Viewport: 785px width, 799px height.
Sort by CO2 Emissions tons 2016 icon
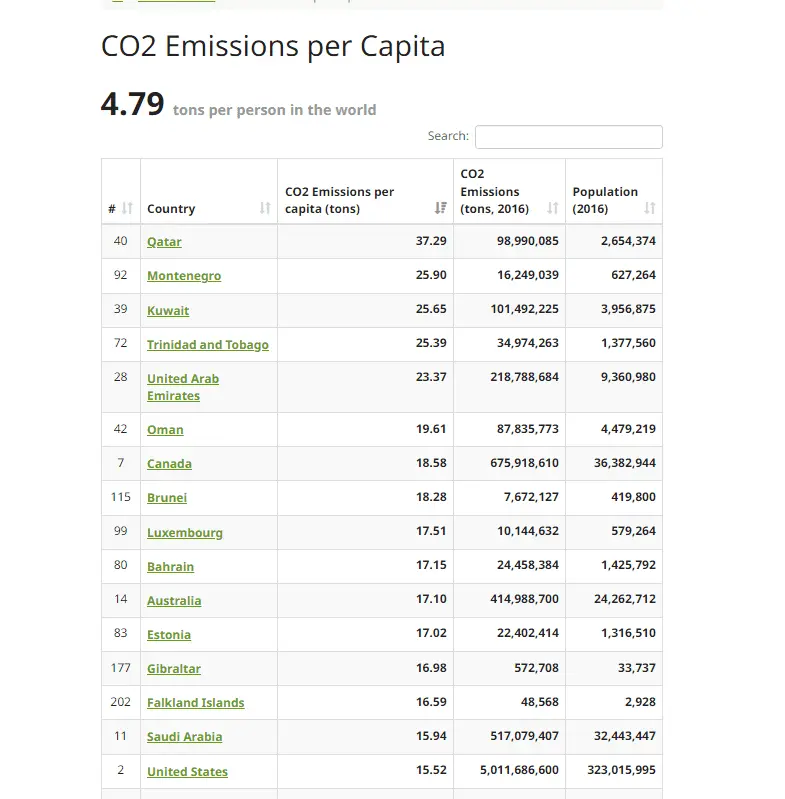tap(553, 209)
